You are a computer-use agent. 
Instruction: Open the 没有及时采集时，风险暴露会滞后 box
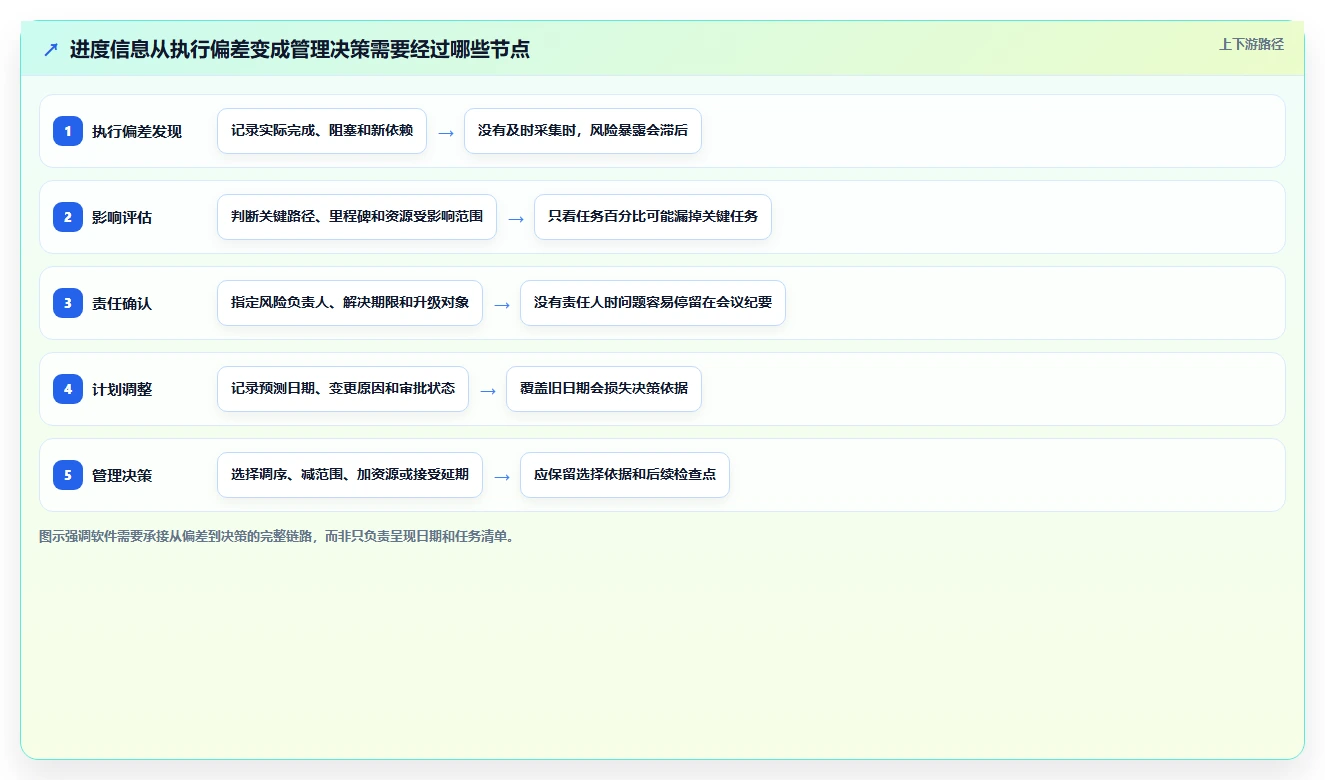click(583, 131)
